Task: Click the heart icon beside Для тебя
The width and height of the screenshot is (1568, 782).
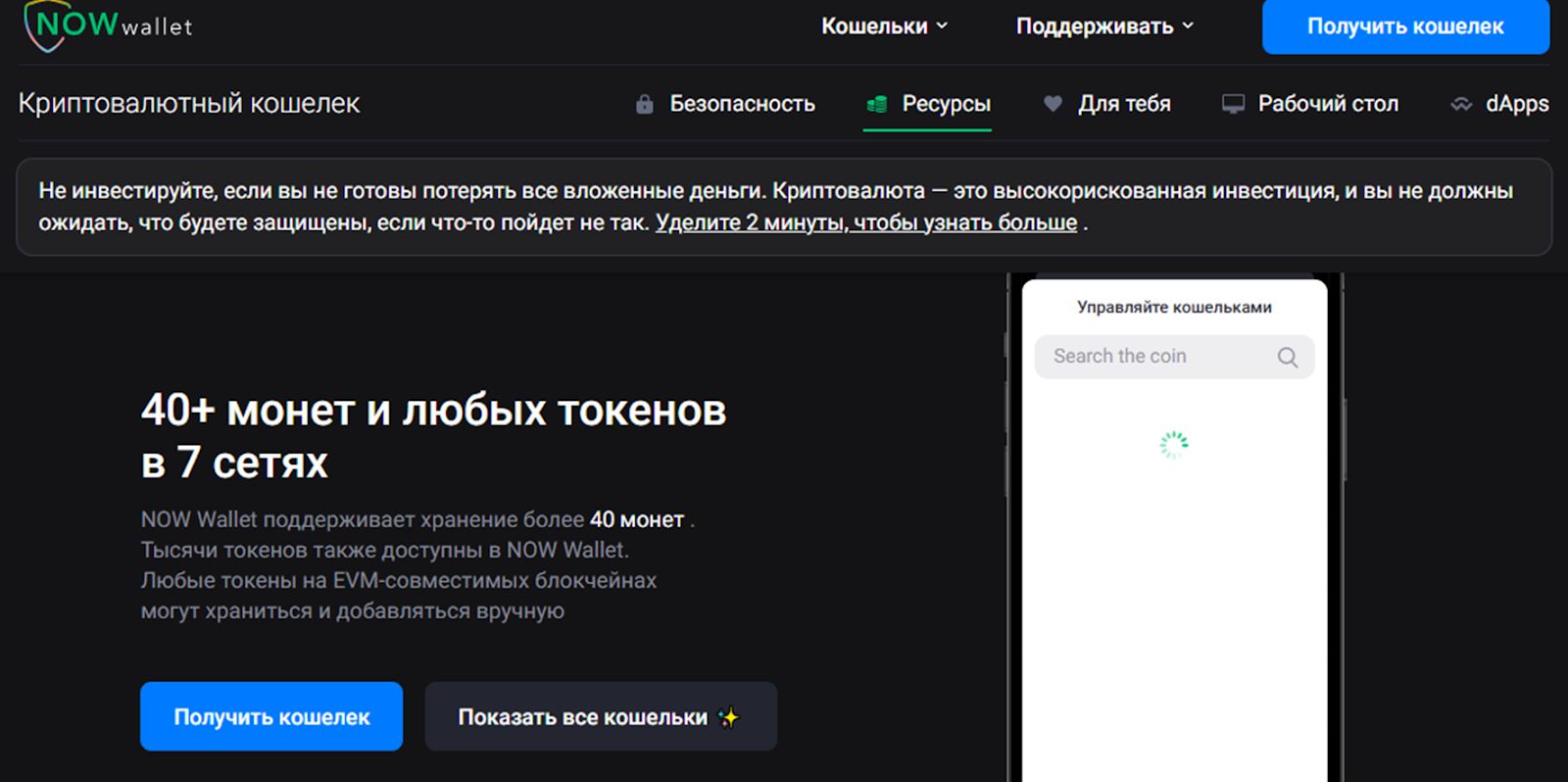Action: [1053, 103]
